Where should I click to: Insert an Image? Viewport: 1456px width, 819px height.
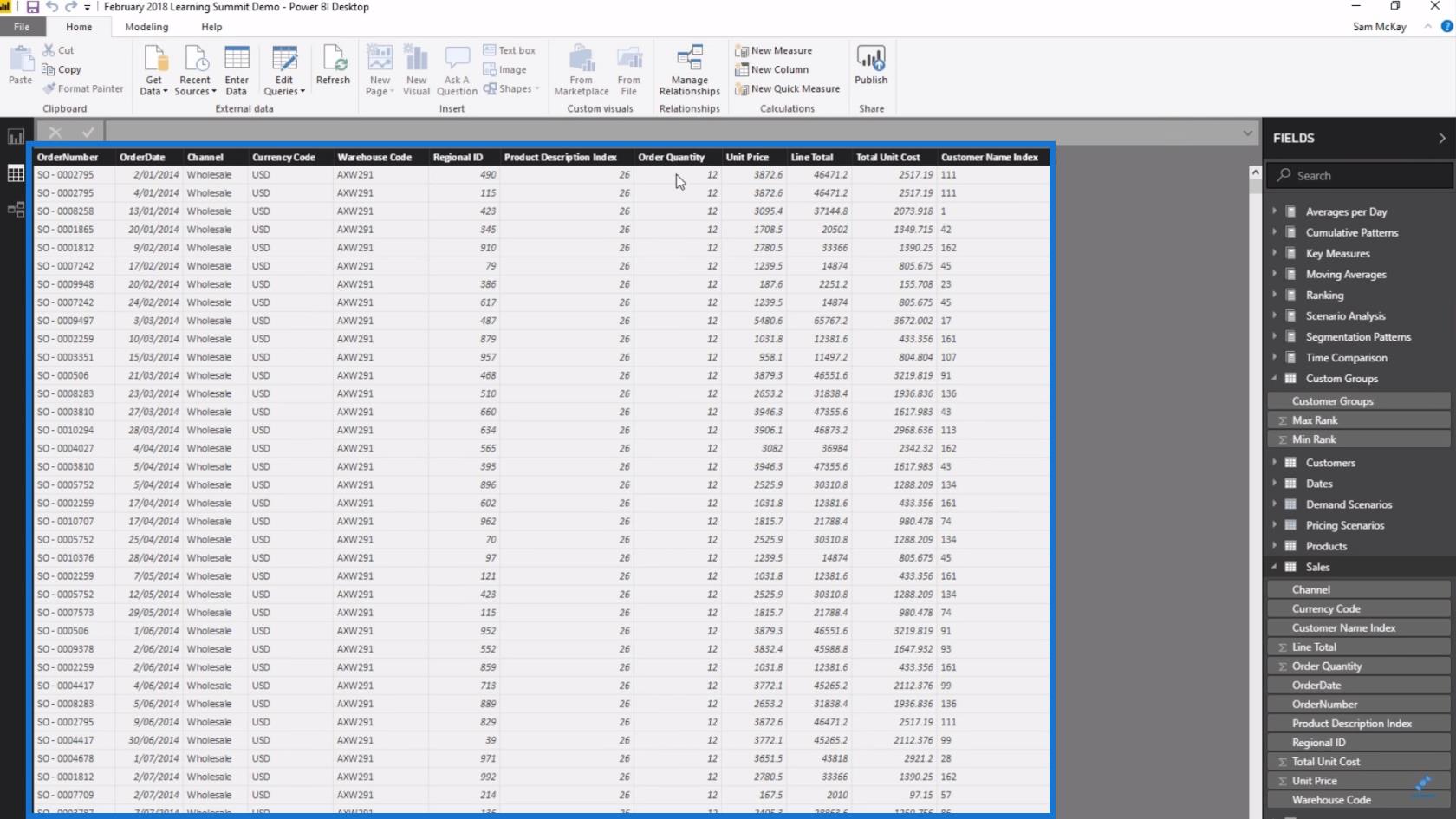tap(504, 69)
